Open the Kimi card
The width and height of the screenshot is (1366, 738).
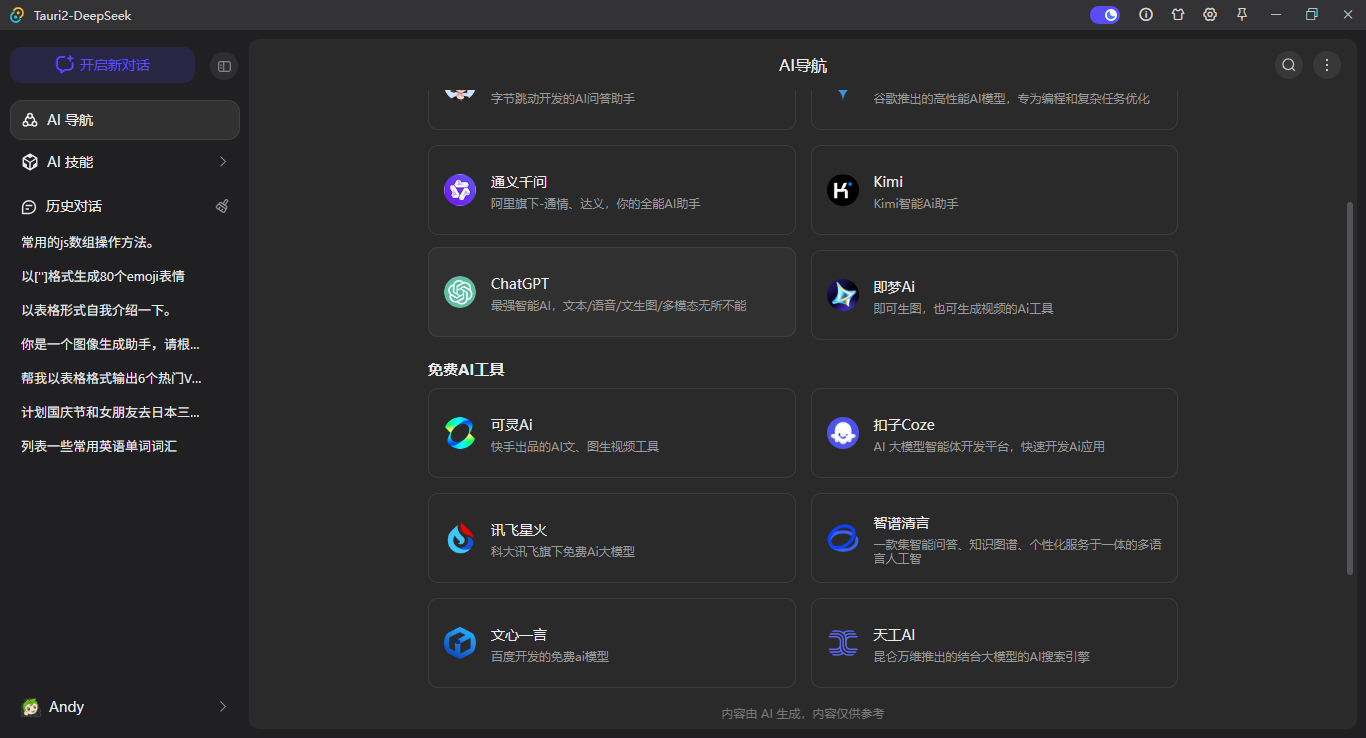coord(994,190)
